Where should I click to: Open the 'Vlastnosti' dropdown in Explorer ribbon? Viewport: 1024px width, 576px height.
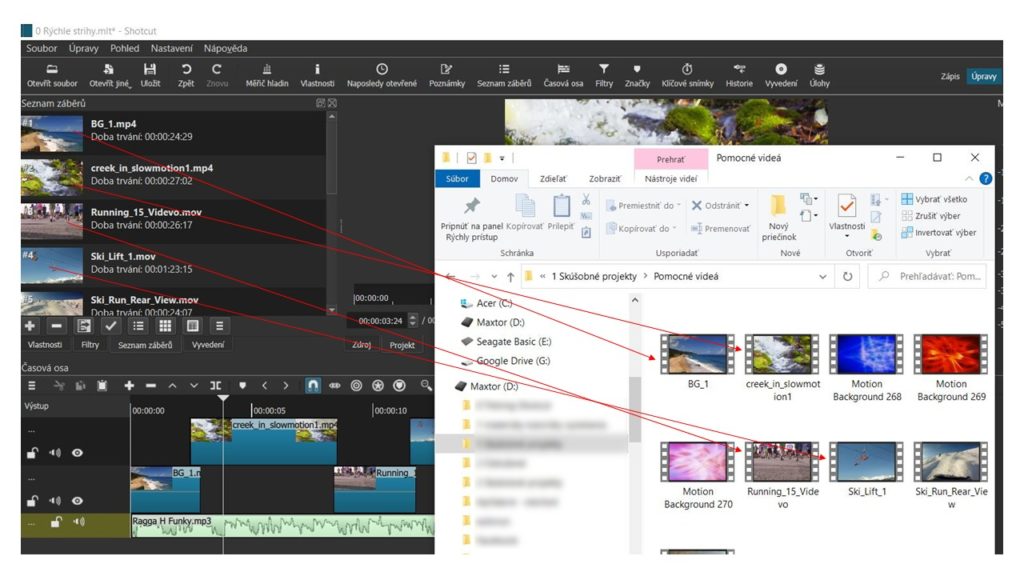tap(846, 236)
